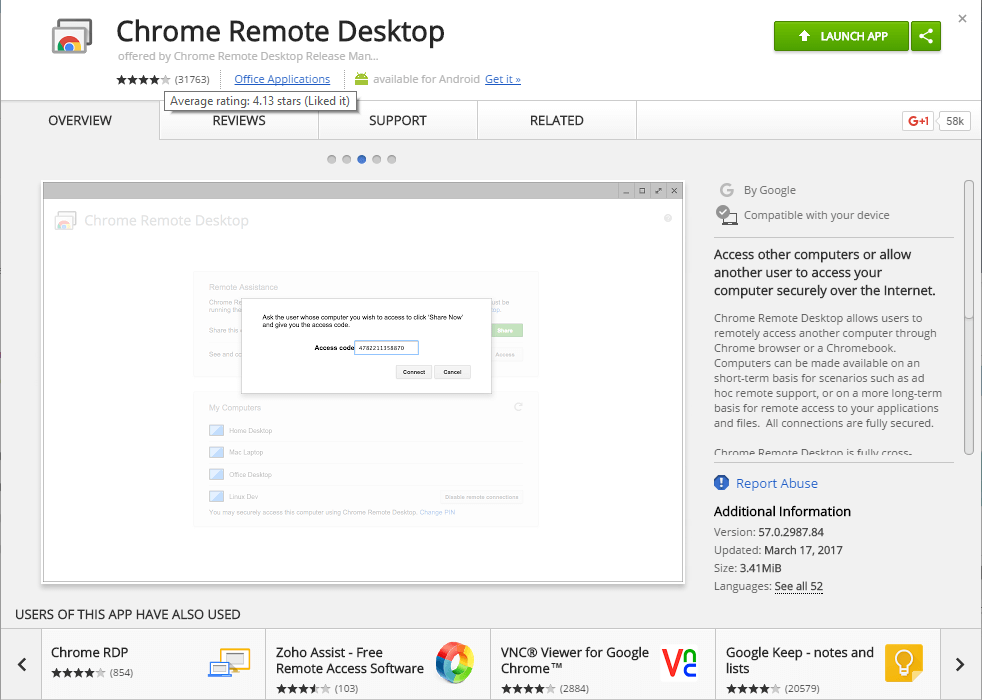Click the size value 3.41MiB
The image size is (982, 700).
[760, 569]
